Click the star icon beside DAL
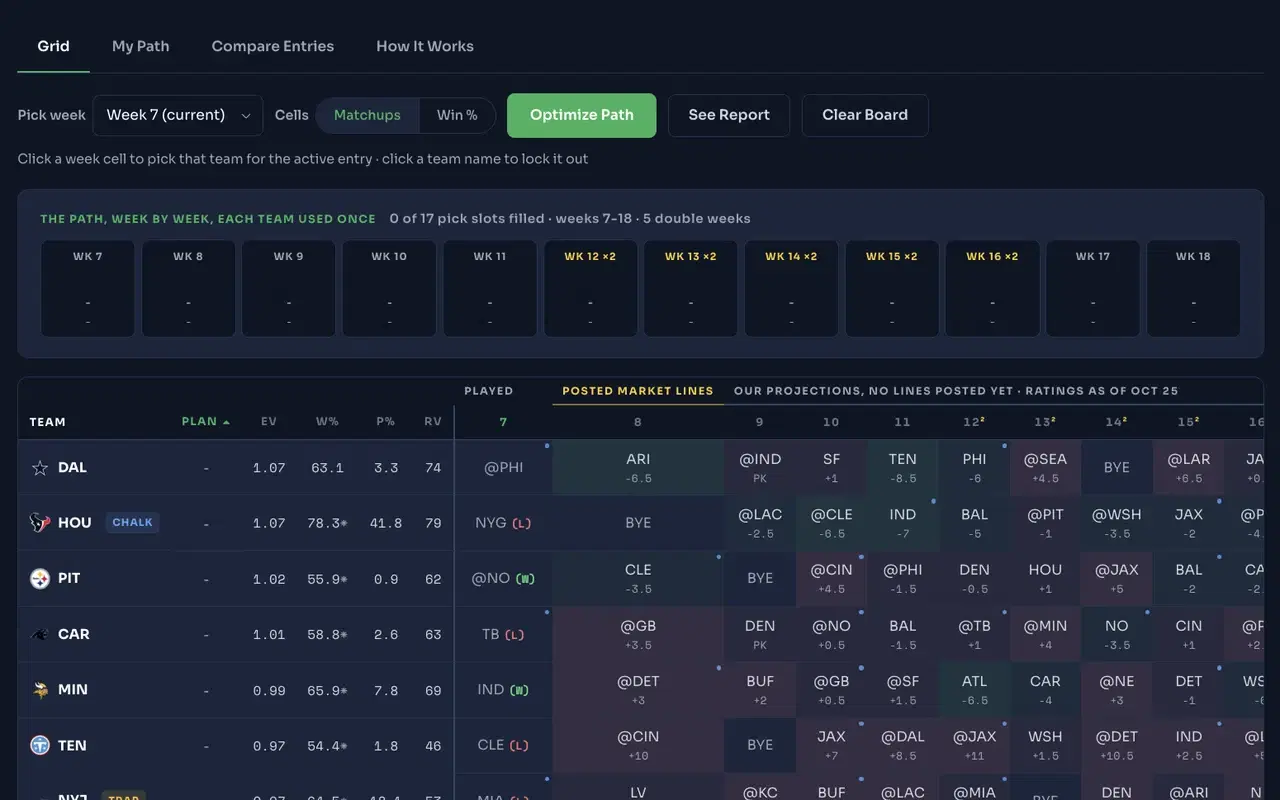The image size is (1280, 800). point(40,468)
